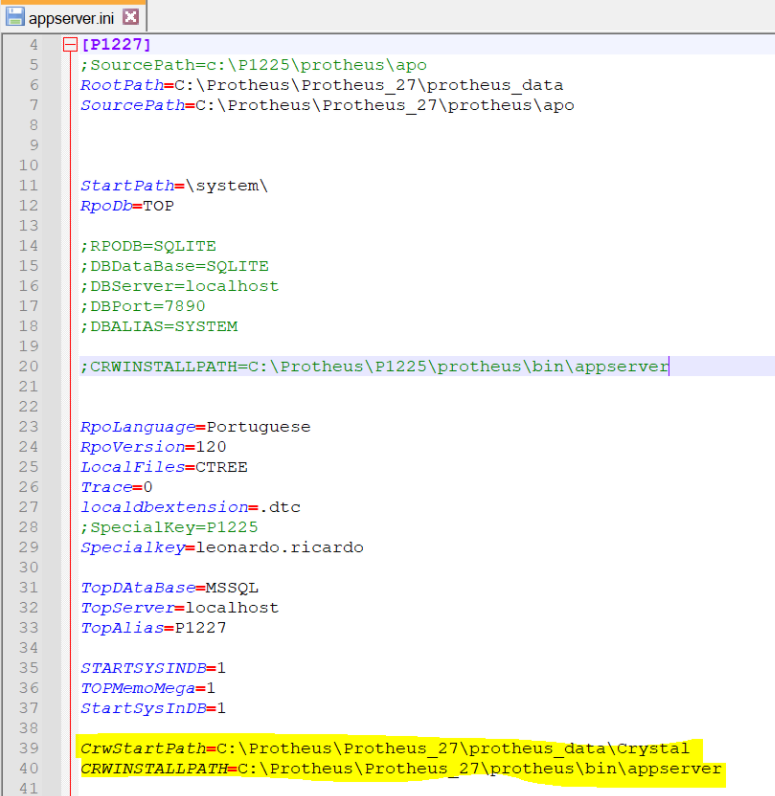Screen dimensions: 775x796
Task: Click commented ;CRWINSTALLPATH line 20
Action: point(375,366)
